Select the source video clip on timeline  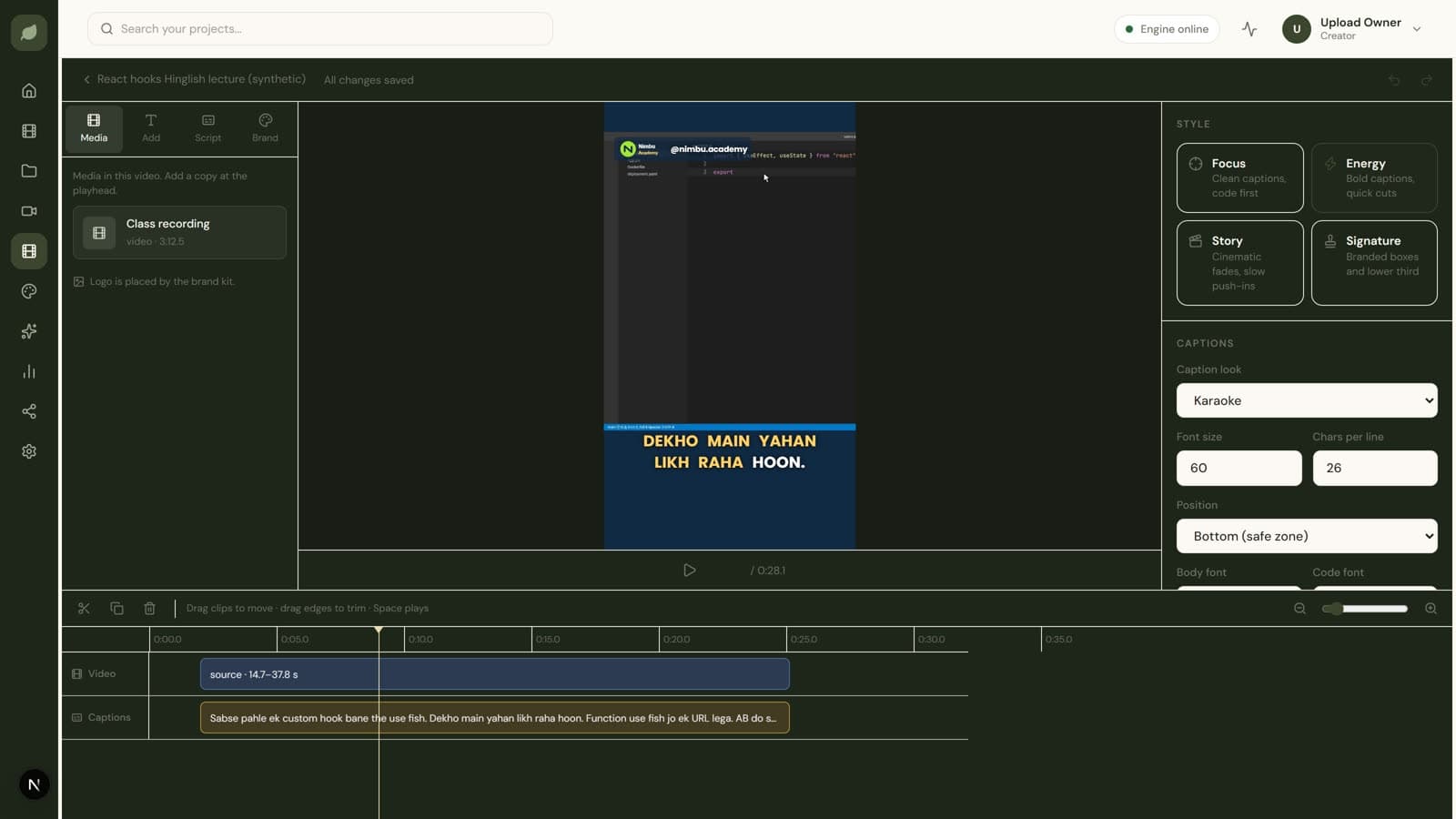coord(495,674)
